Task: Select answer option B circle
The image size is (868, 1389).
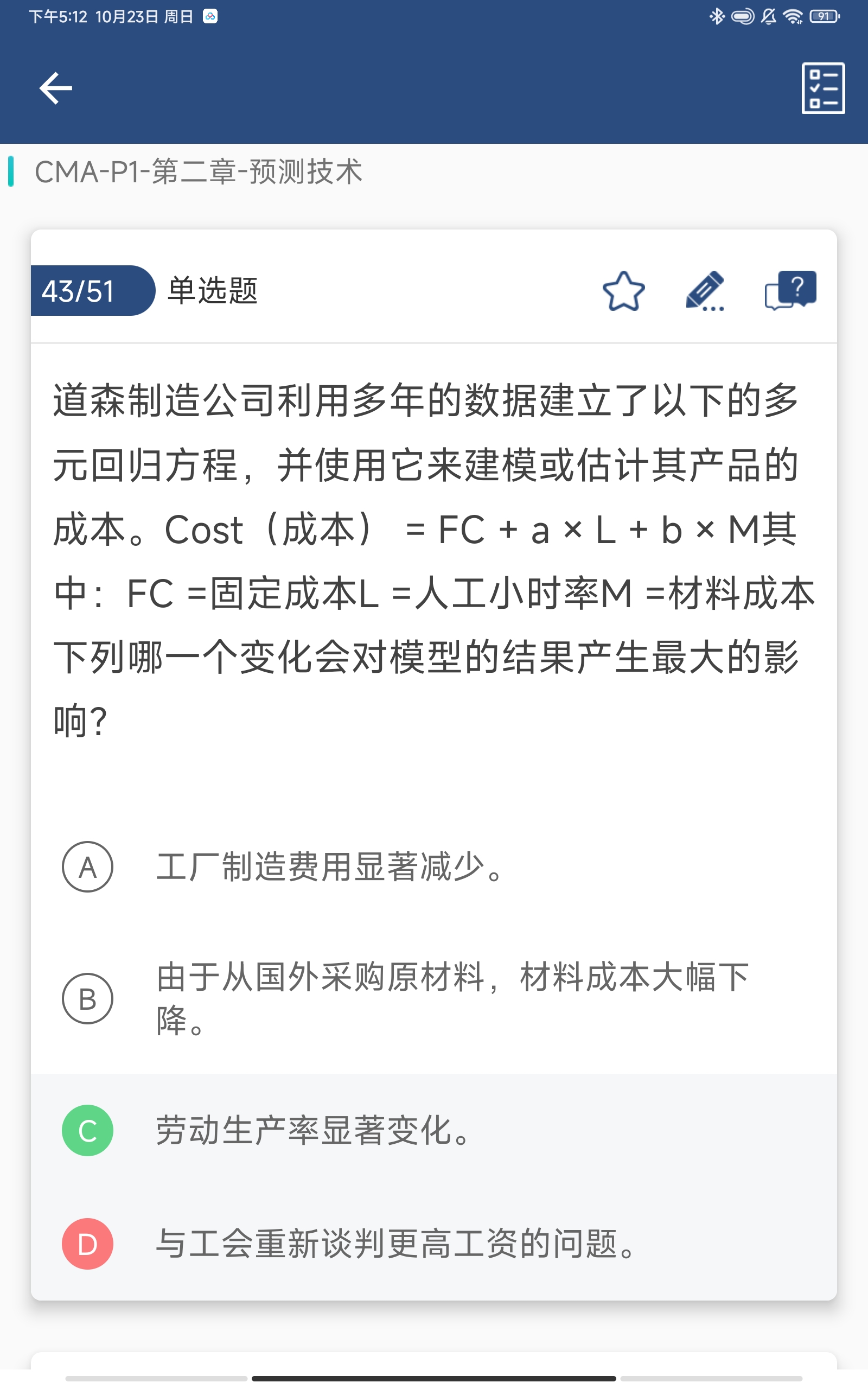Action: (x=87, y=999)
